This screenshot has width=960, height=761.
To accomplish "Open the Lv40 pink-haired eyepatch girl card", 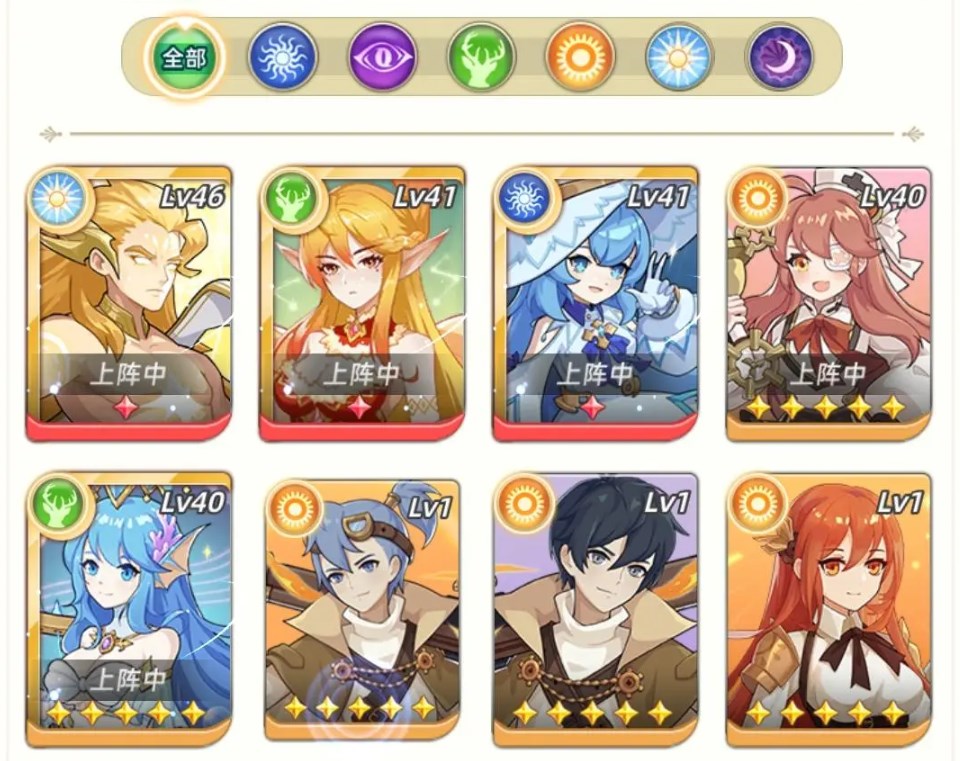I will point(829,304).
